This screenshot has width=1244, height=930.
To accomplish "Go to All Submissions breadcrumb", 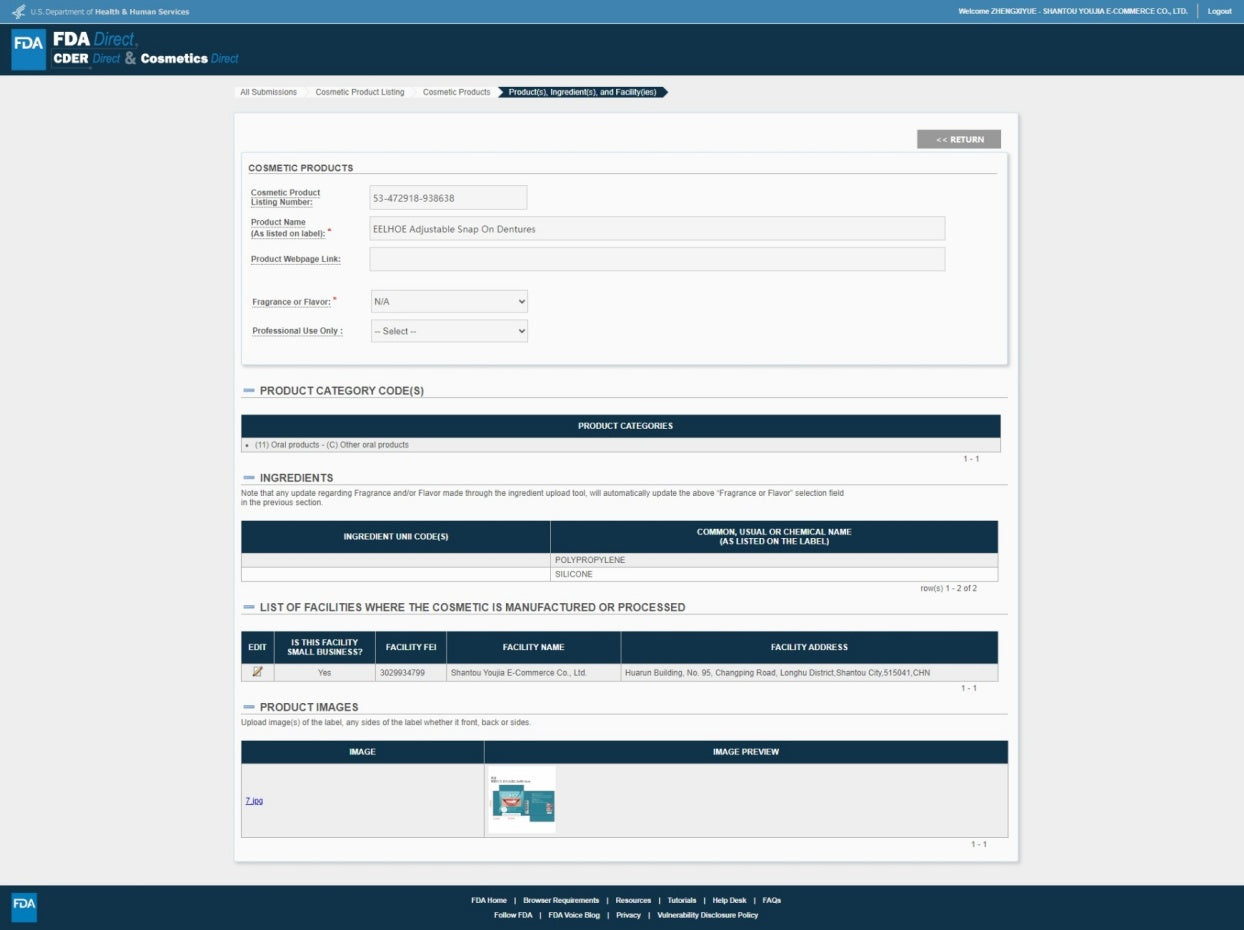I will (x=268, y=92).
